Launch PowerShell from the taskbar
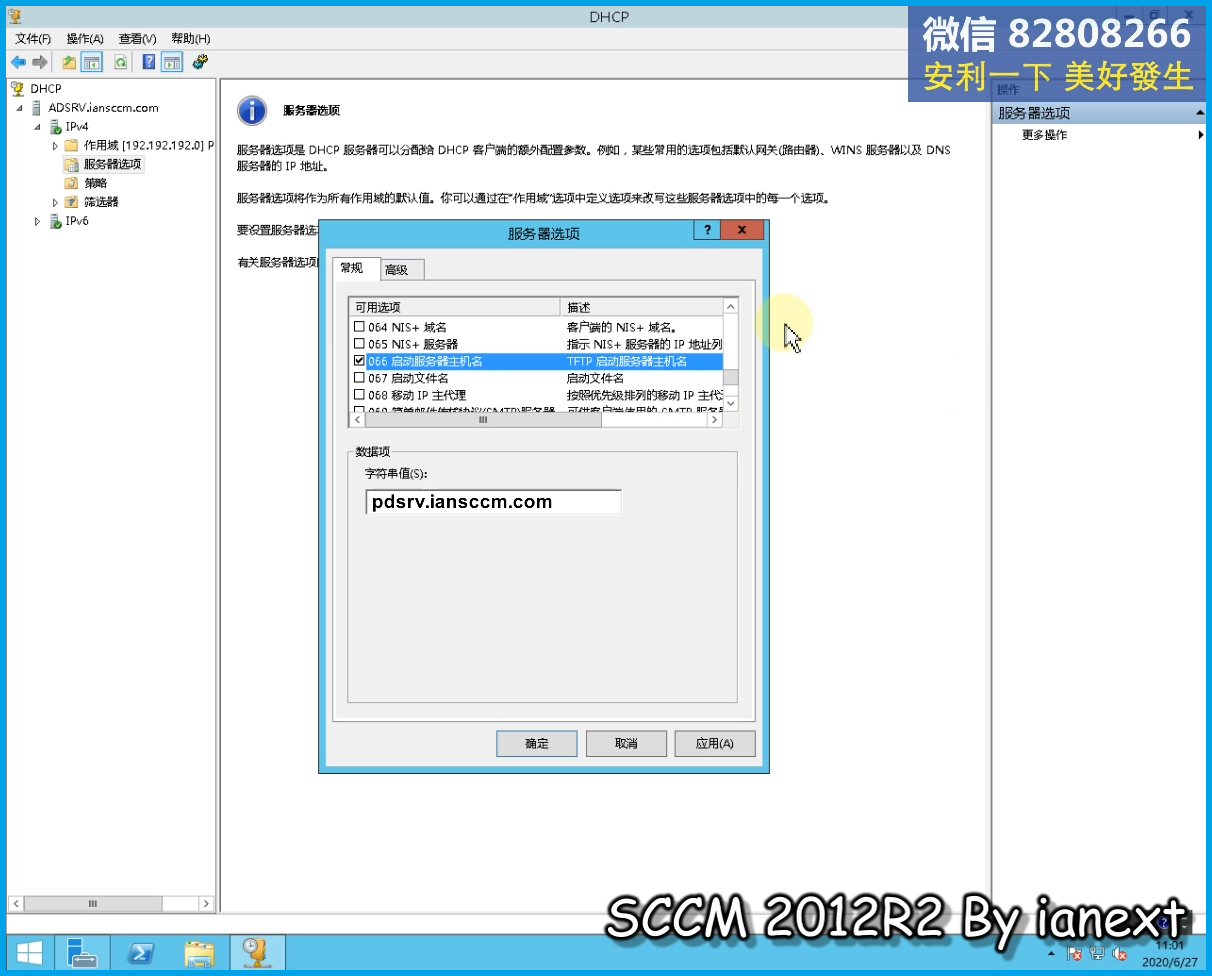Image resolution: width=1212 pixels, height=976 pixels. (141, 953)
